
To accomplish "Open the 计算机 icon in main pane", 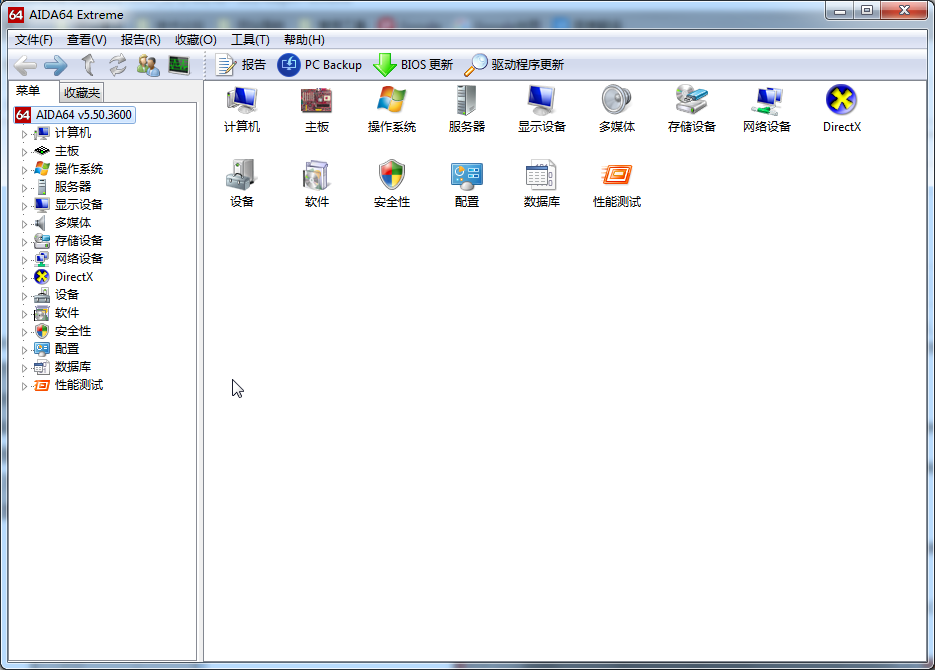I will 242,110.
